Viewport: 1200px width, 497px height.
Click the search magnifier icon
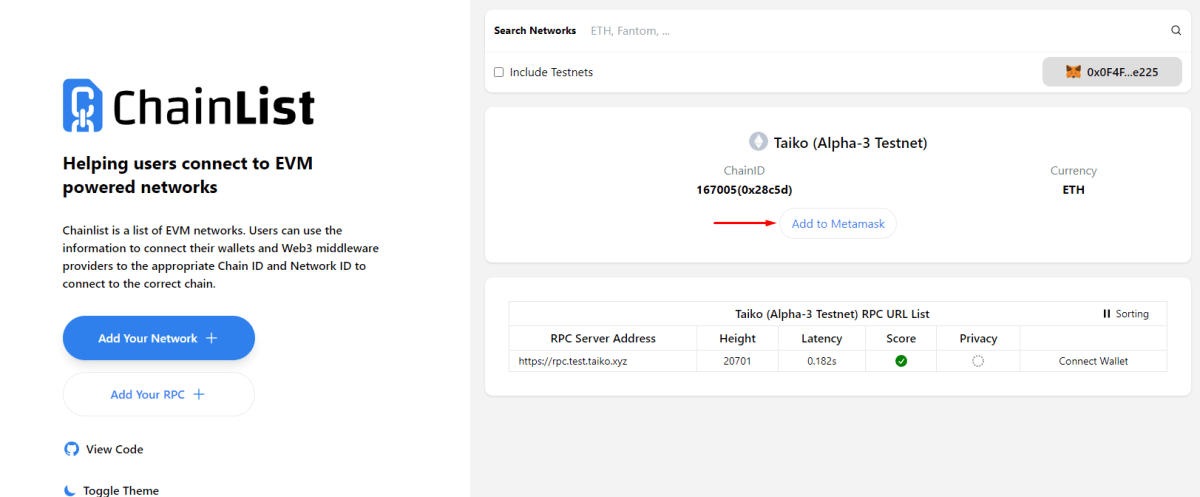pos(1176,31)
